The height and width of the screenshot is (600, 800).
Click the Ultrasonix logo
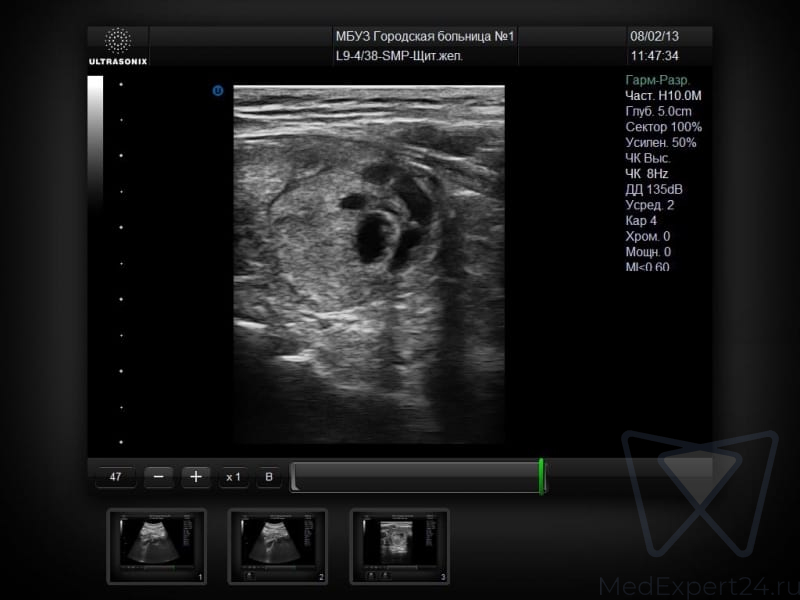click(x=118, y=46)
